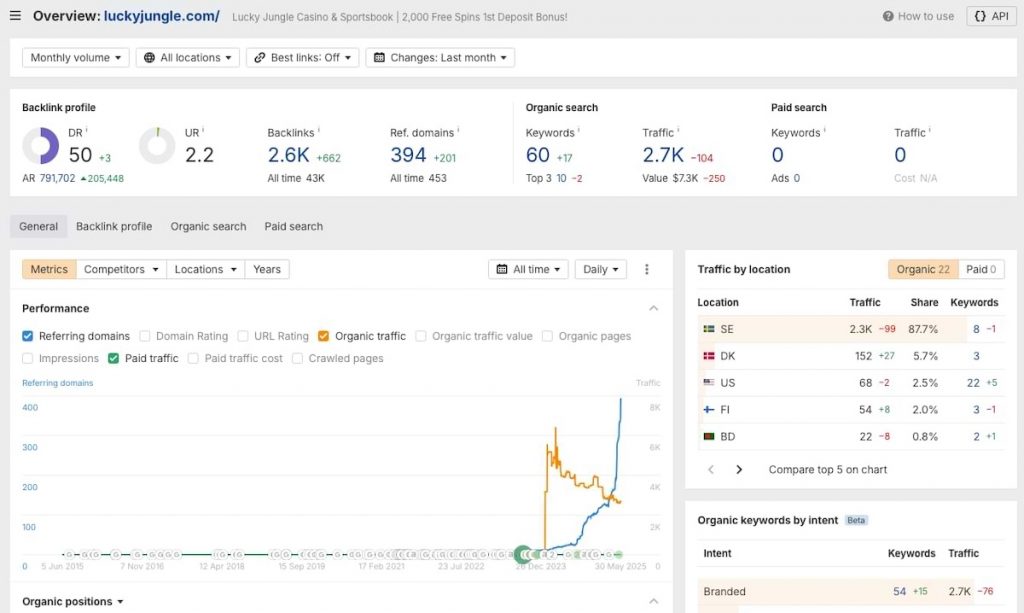Click the large green timeline marker
This screenshot has height=613, width=1024.
pos(523,555)
